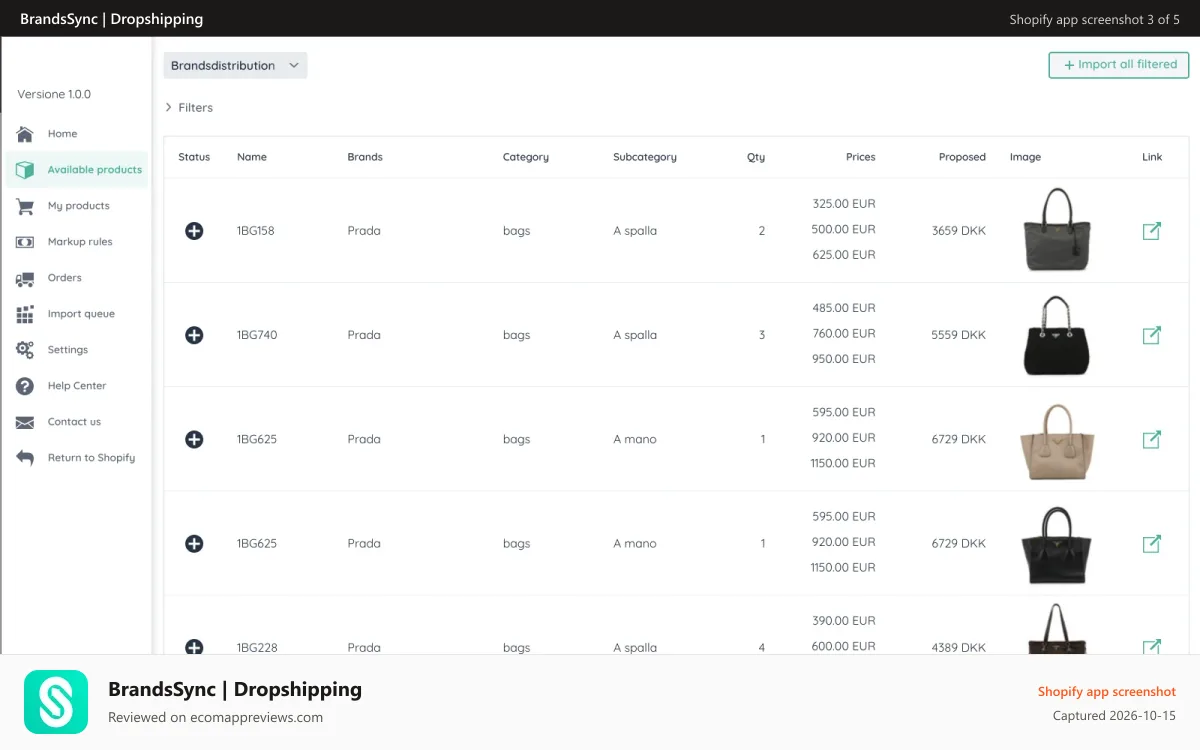Click price 390.00 EUR
The image size is (1200, 750).
(x=844, y=621)
